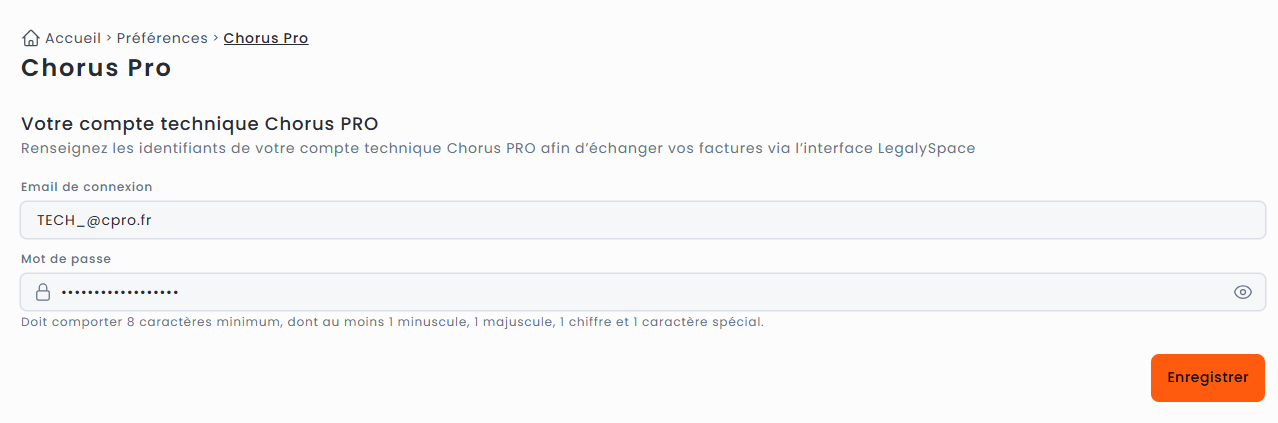Image resolution: width=1278 pixels, height=423 pixels.
Task: Select the underlined Chorus Pro breadcrumb
Action: pos(266,38)
